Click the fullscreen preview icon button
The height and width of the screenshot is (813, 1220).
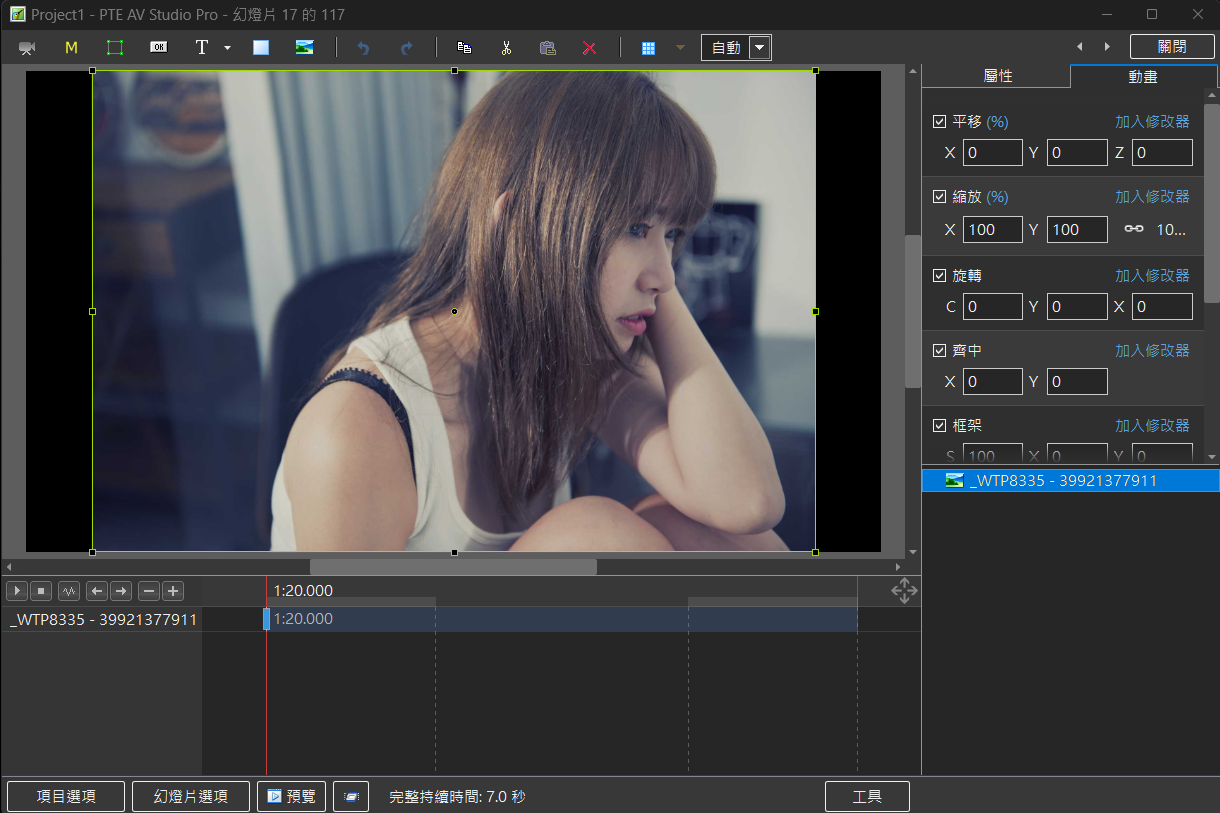(x=351, y=797)
